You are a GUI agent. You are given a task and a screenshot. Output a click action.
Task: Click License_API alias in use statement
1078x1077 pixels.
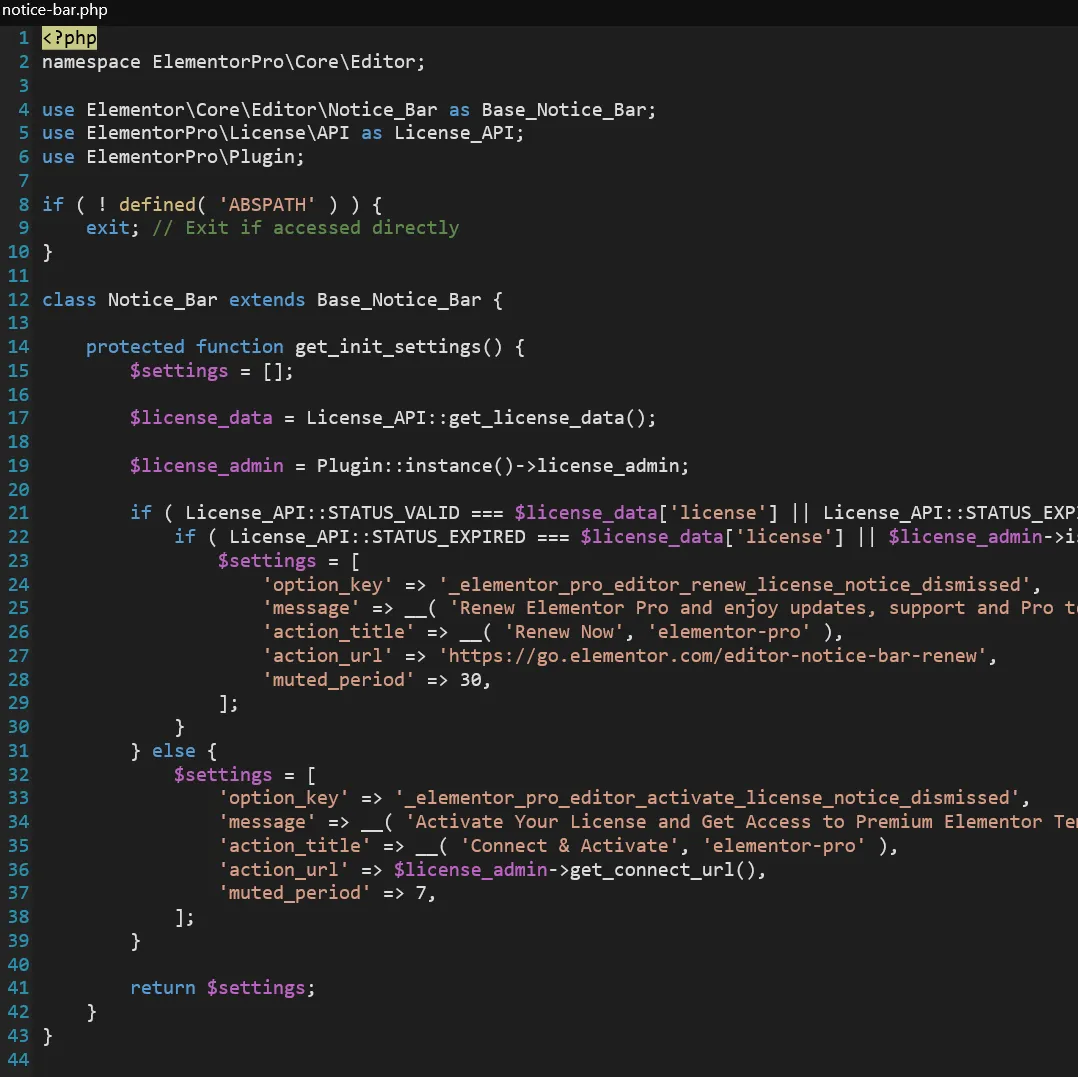(x=458, y=133)
